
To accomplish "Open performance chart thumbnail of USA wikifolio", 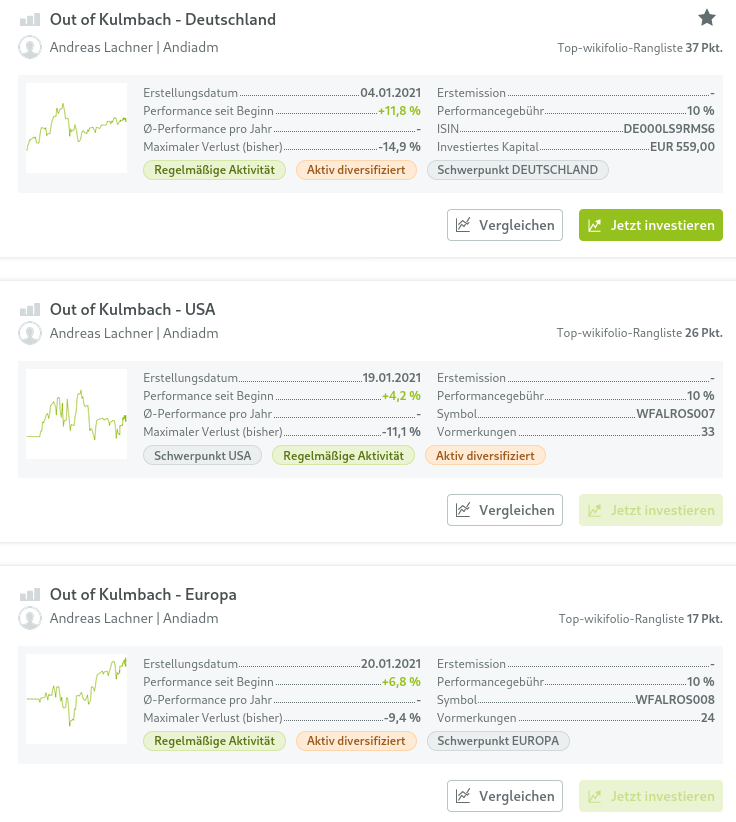I will pyautogui.click(x=76, y=414).
